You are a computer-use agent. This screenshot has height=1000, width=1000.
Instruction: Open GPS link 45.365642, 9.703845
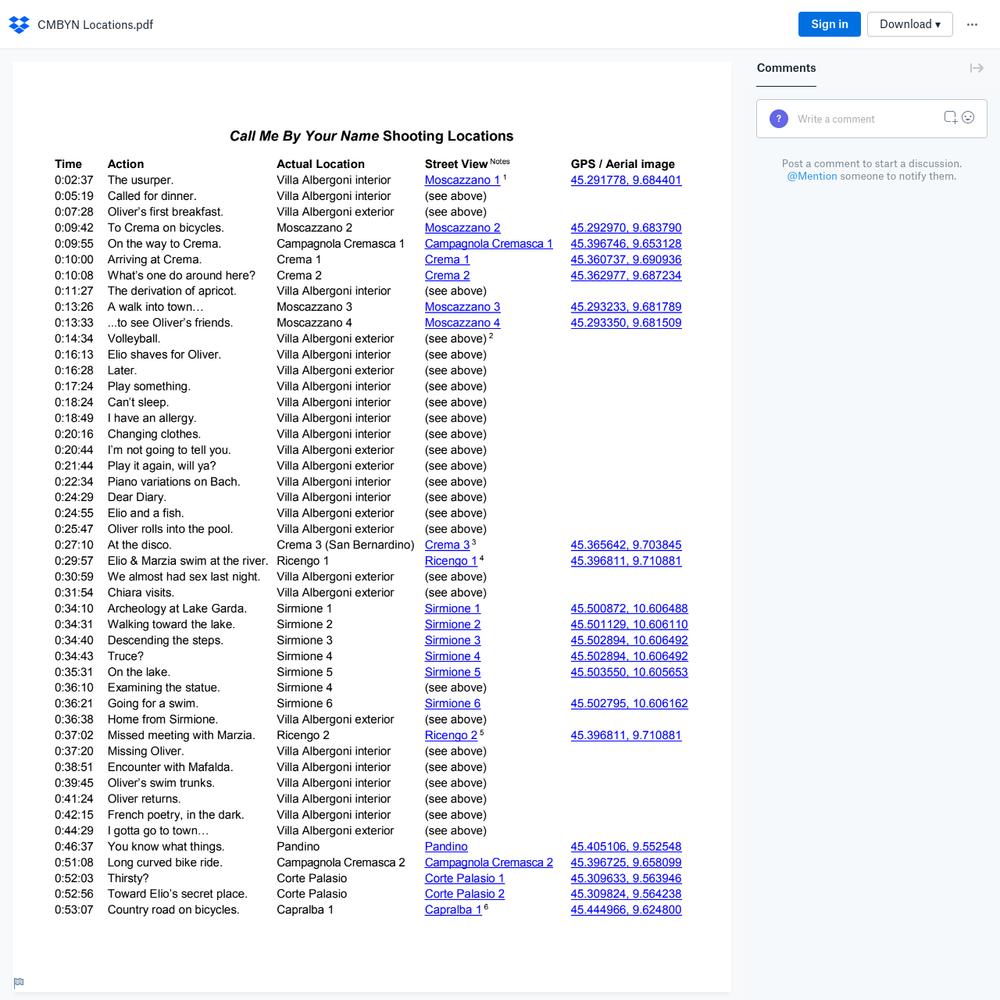[x=626, y=545]
